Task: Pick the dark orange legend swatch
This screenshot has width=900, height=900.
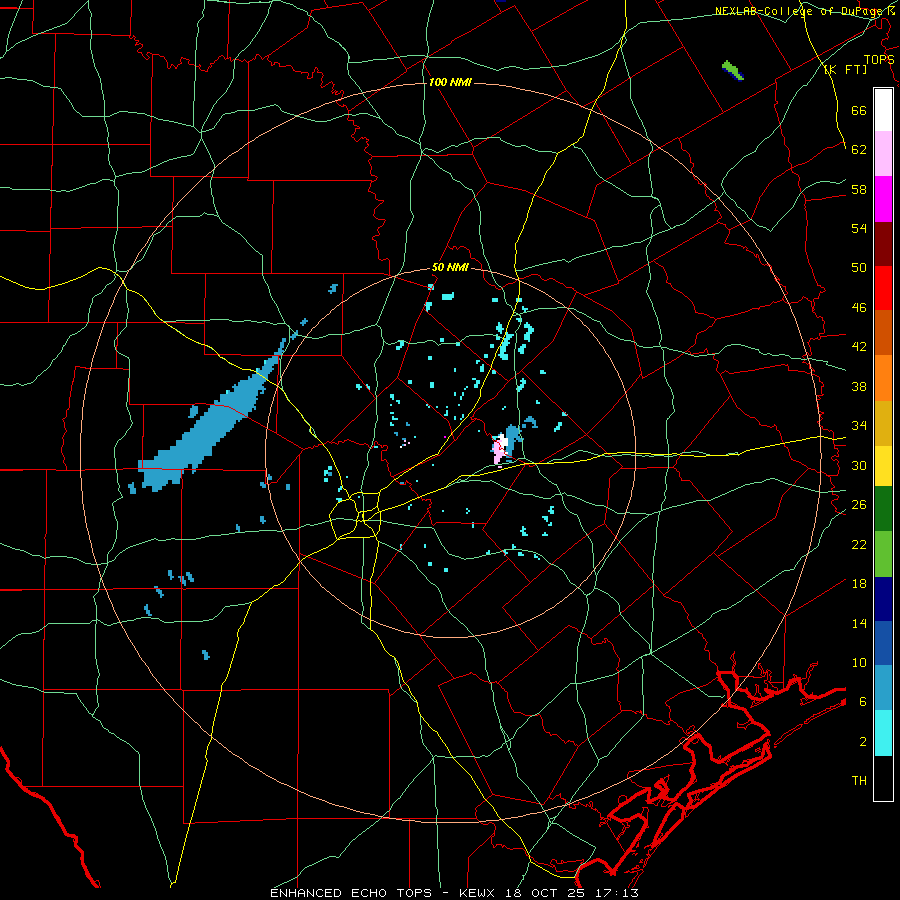Action: [x=883, y=333]
